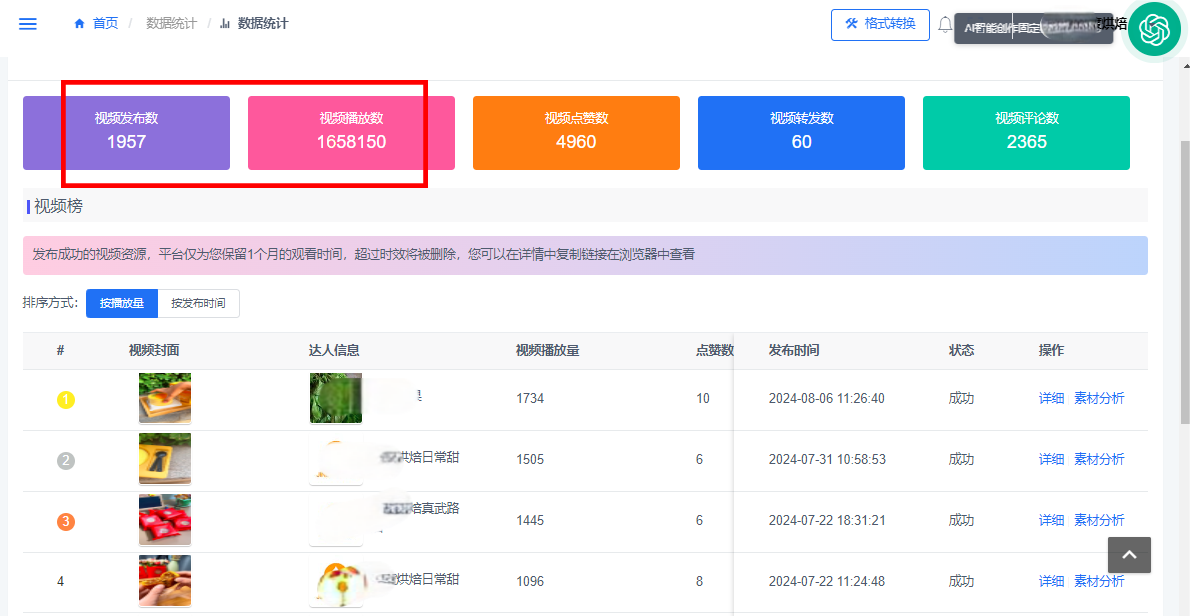Click the notification bell icon
This screenshot has height=616, width=1190.
click(x=945, y=26)
